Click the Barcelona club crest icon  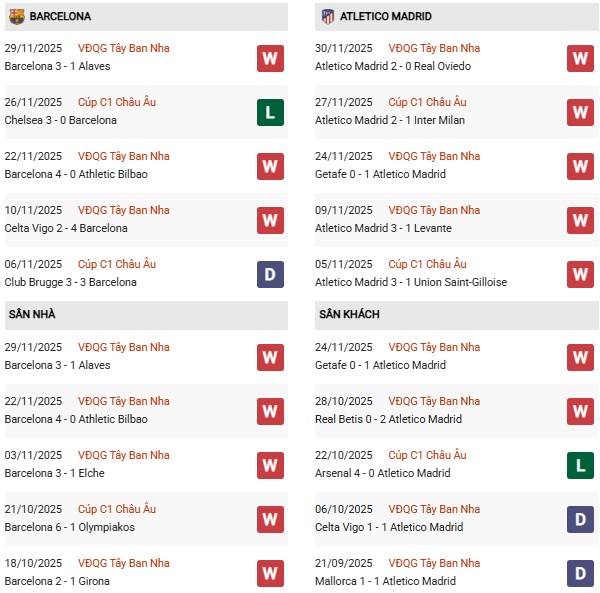[16, 17]
